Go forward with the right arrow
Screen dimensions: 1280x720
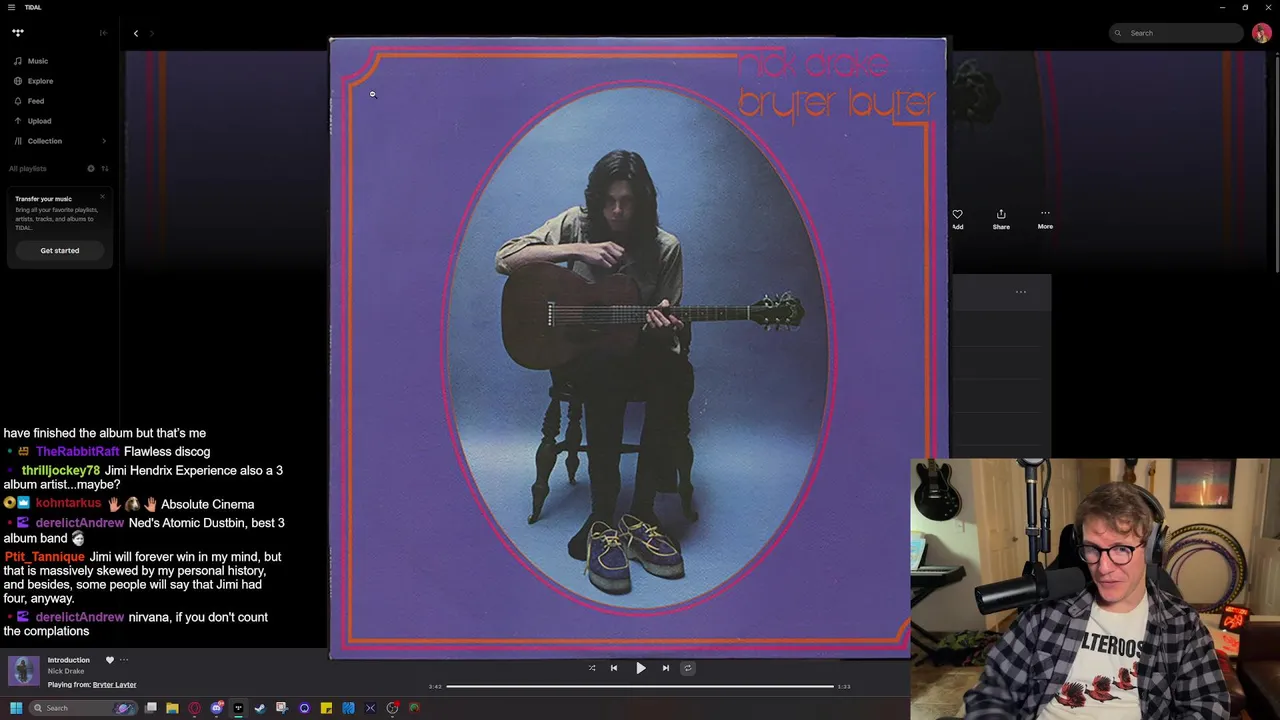coord(152,33)
